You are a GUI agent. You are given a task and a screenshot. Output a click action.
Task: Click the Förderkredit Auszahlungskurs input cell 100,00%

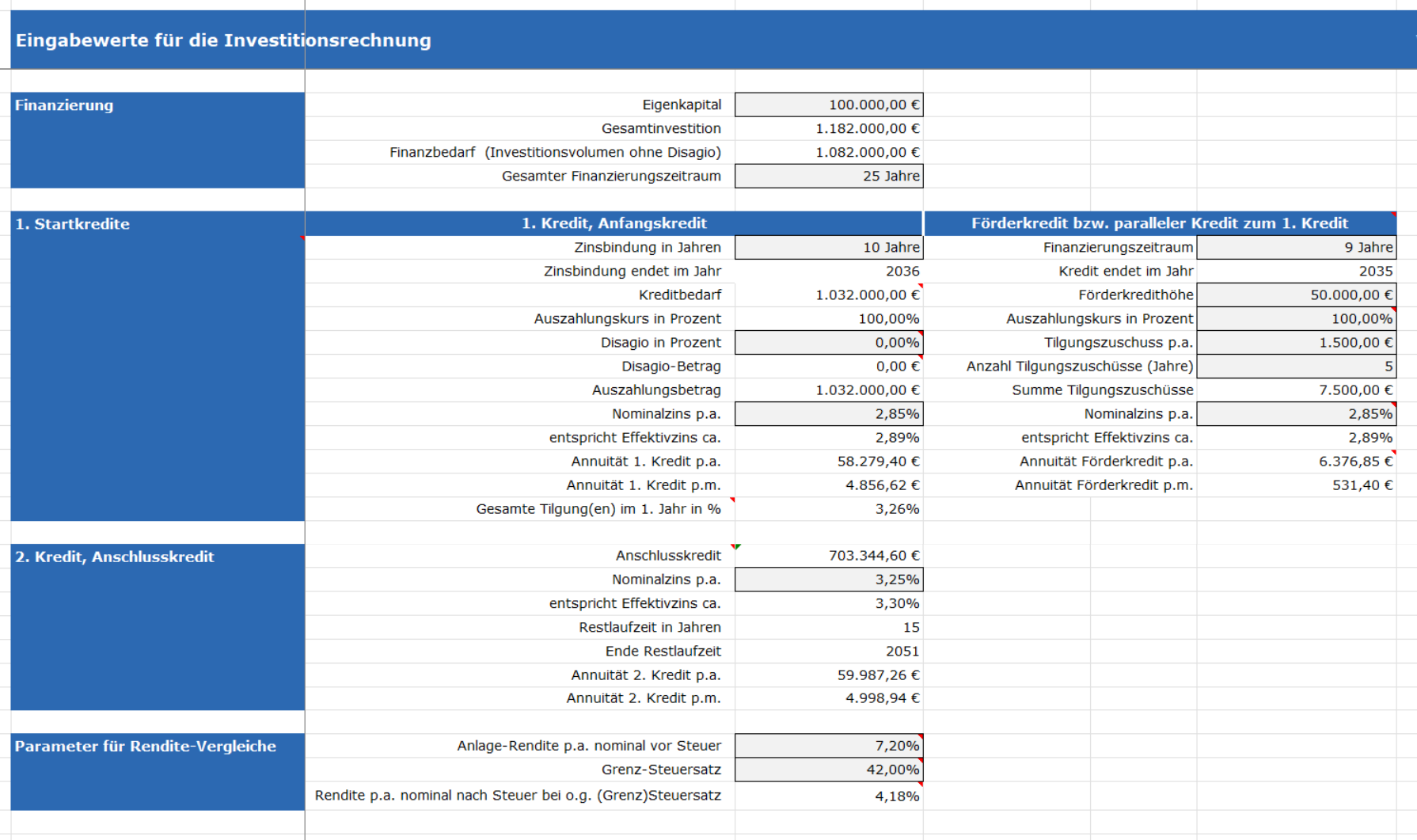[1296, 318]
